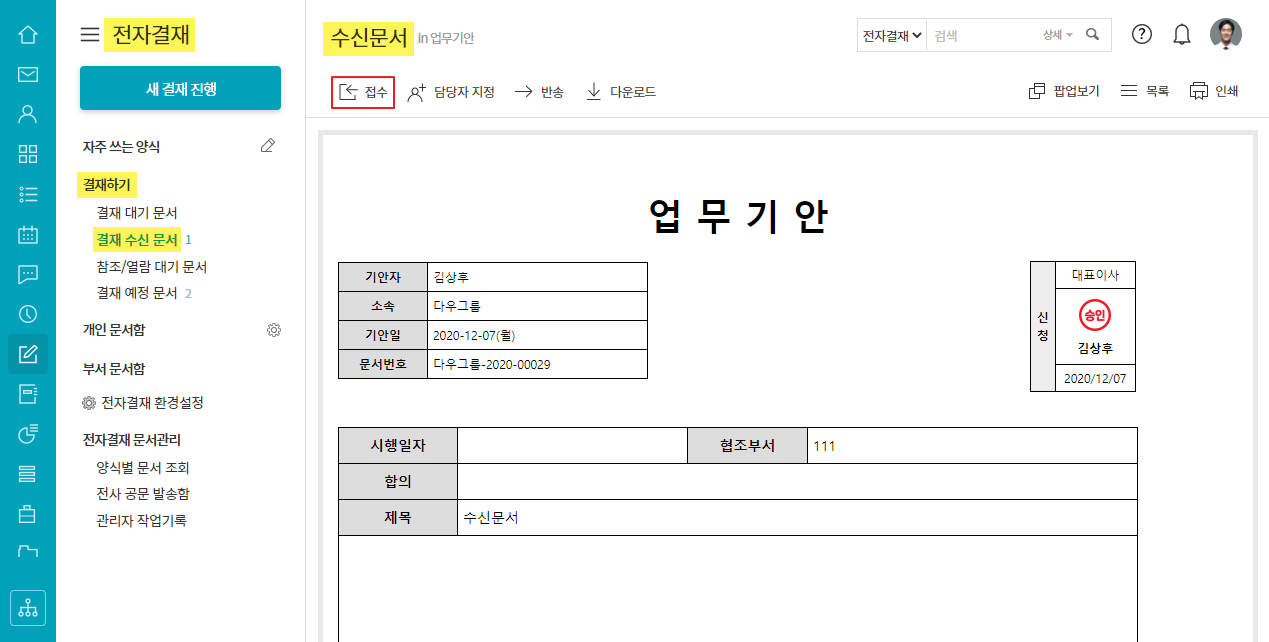Open the 전자결재 search scope dropdown
Viewport: 1269px width, 642px height.
click(x=892, y=35)
